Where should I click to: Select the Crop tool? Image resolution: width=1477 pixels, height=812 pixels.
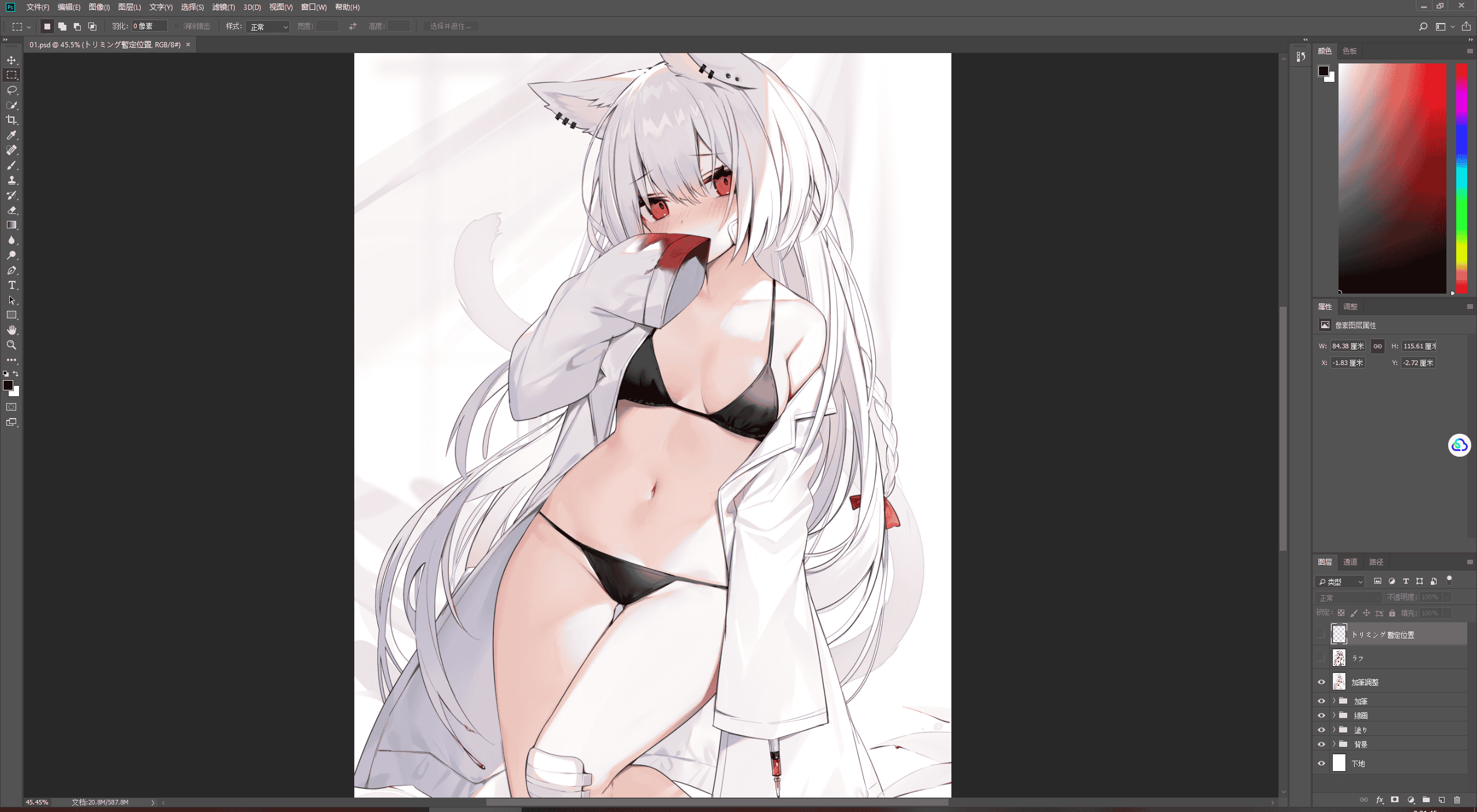12,120
